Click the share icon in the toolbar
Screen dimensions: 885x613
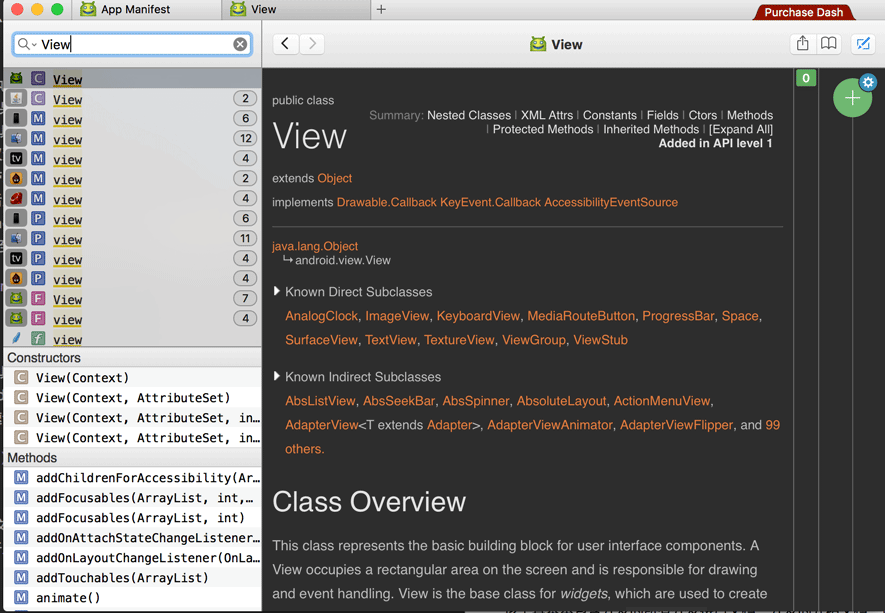802,44
